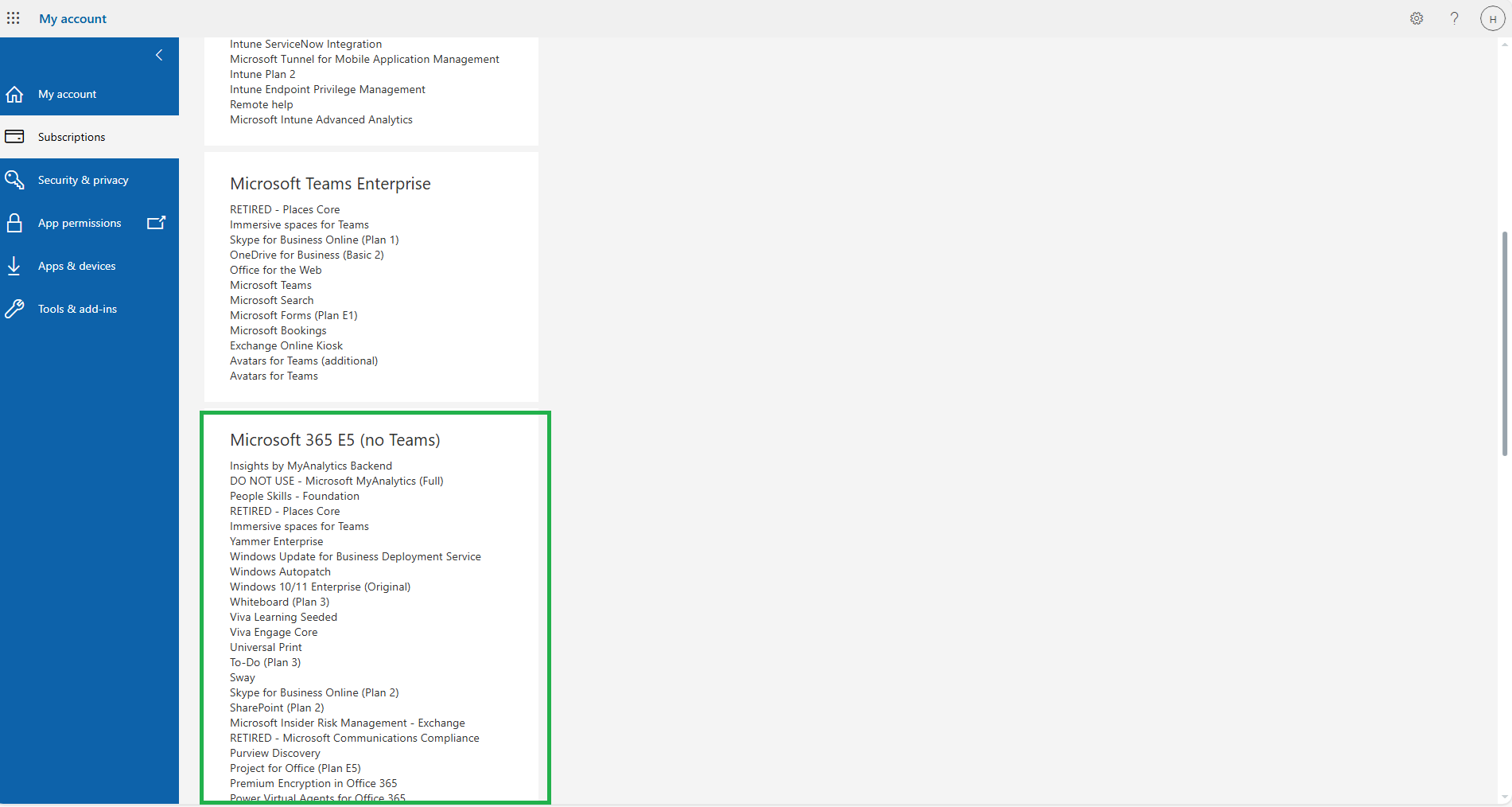Click the Universal Print row
1512x807 pixels.
[x=266, y=647]
